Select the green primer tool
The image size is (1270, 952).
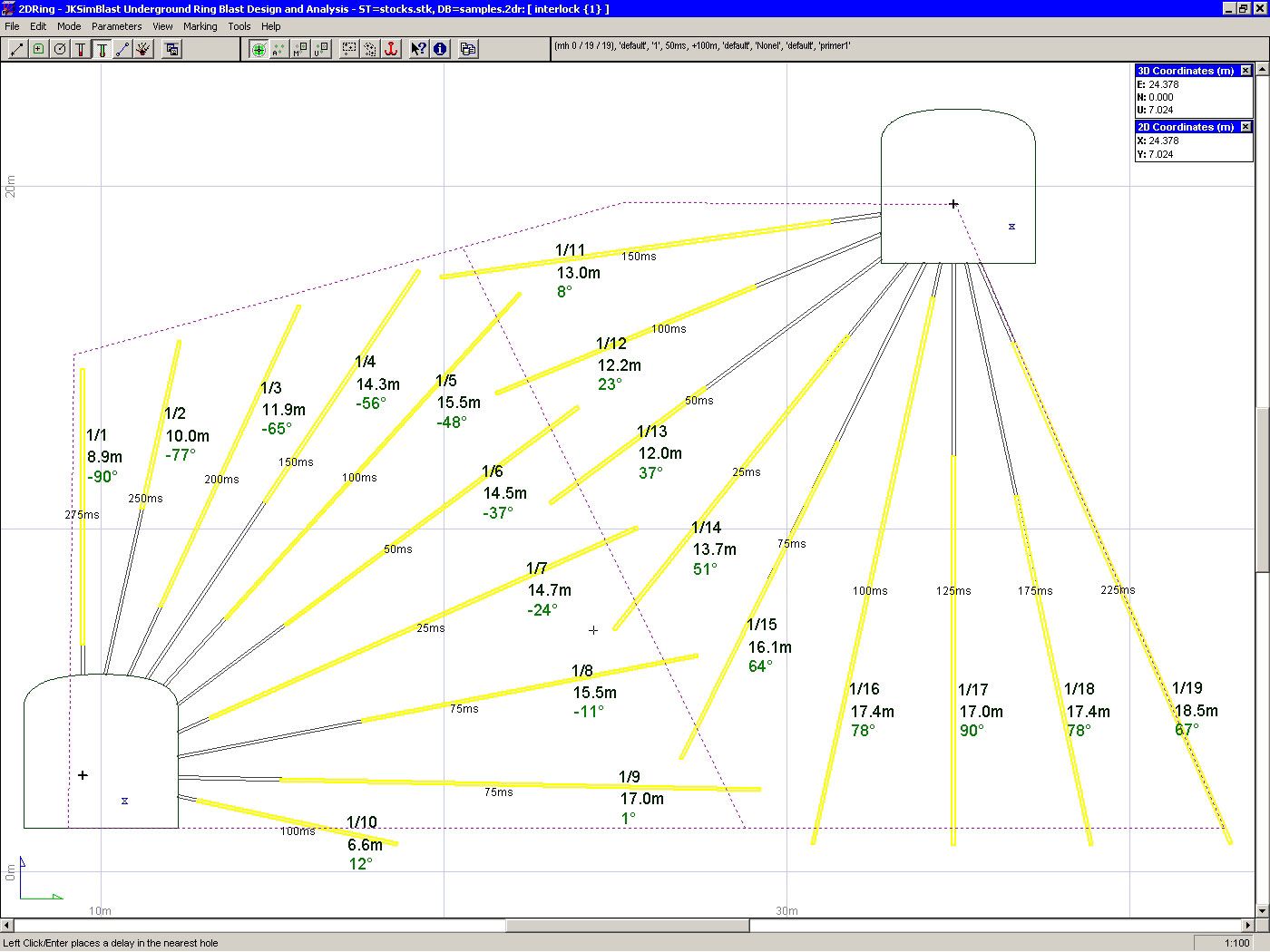tap(102, 49)
